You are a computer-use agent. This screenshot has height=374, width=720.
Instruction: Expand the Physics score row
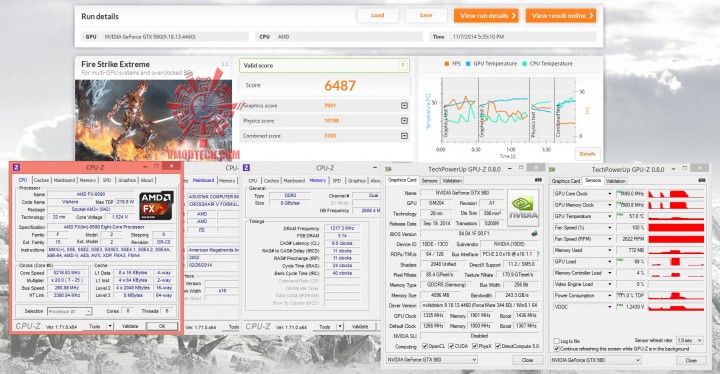pyautogui.click(x=404, y=121)
